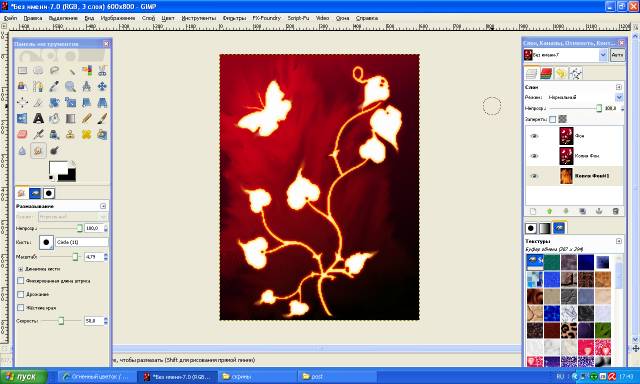The image size is (640, 384).
Task: Choose the Eraser tool
Action: (x=22, y=134)
